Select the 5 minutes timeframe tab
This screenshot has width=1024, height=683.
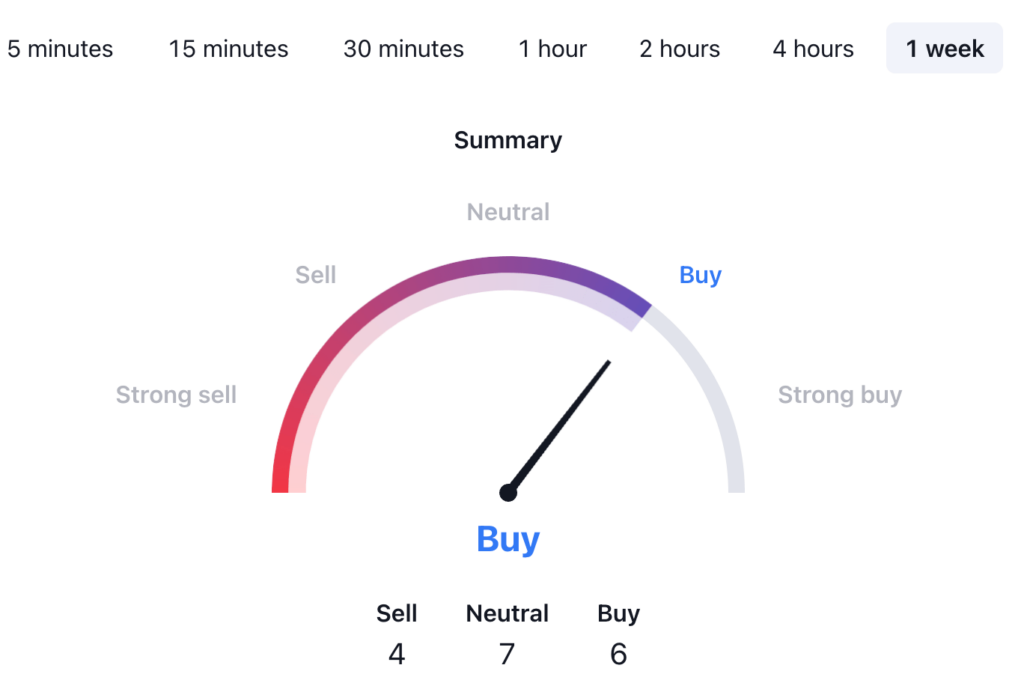[x=60, y=48]
